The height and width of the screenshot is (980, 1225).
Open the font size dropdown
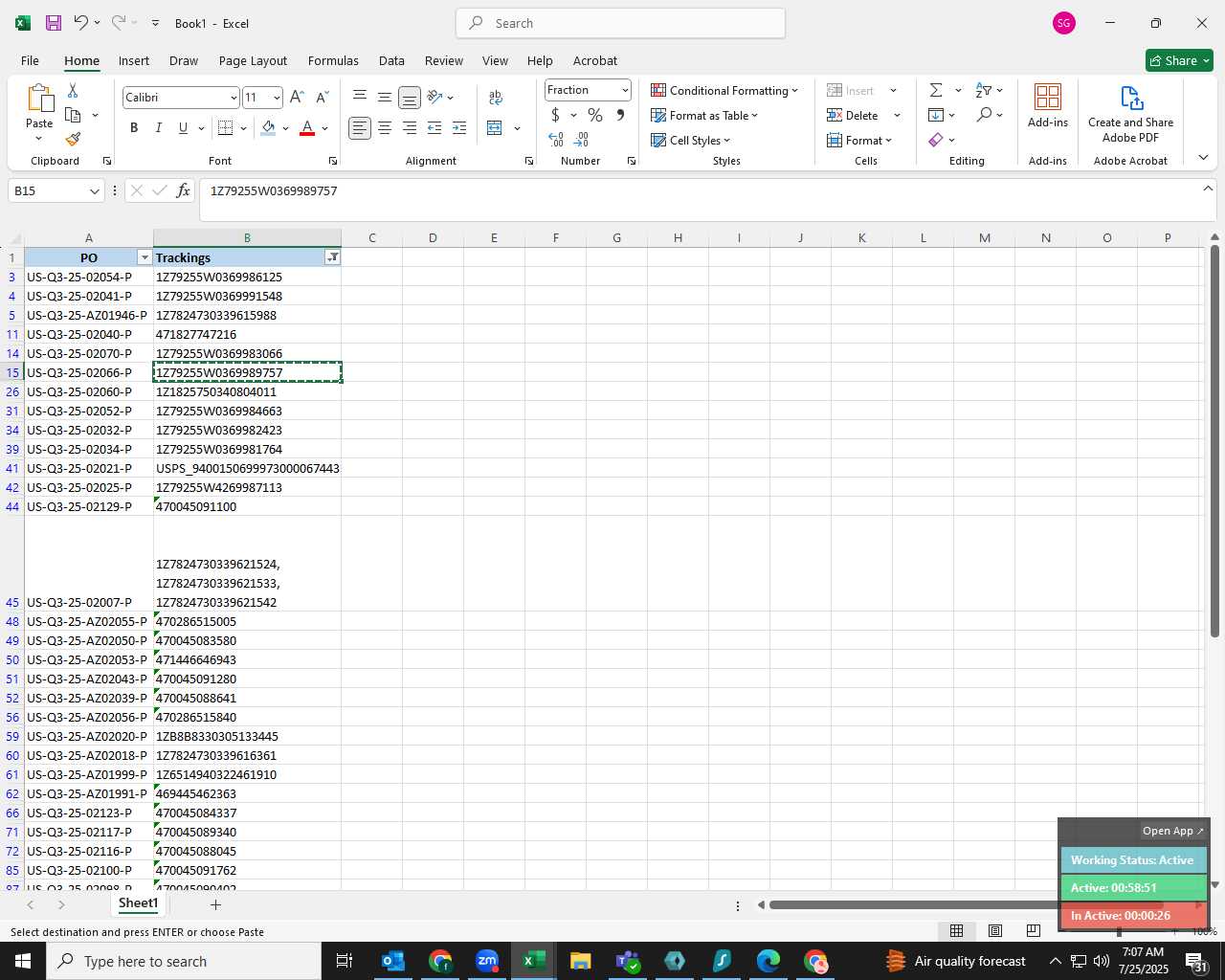tap(277, 98)
